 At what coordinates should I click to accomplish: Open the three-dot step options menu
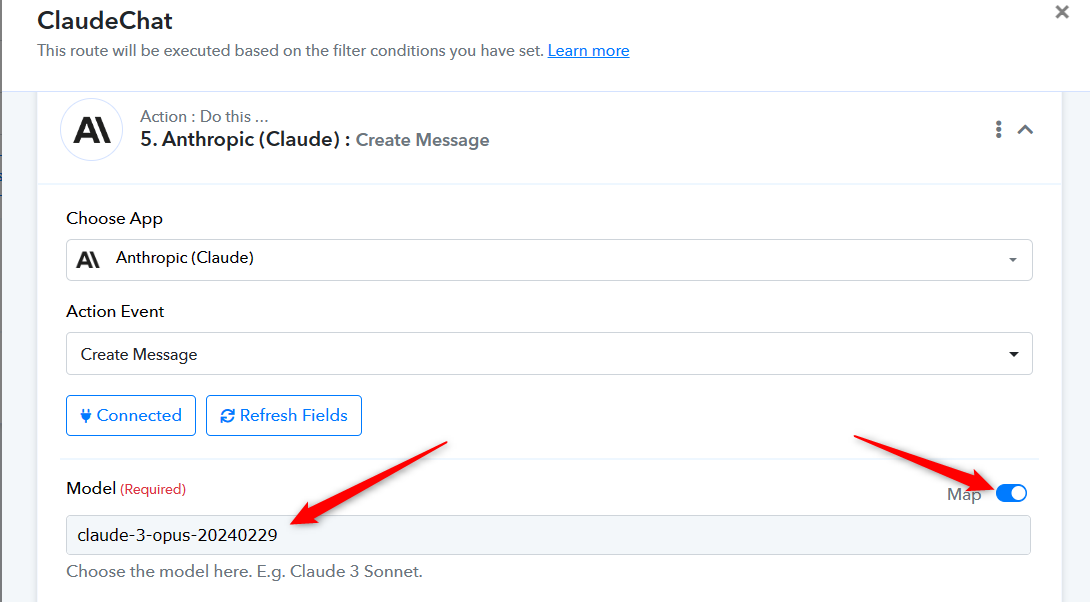click(x=998, y=129)
